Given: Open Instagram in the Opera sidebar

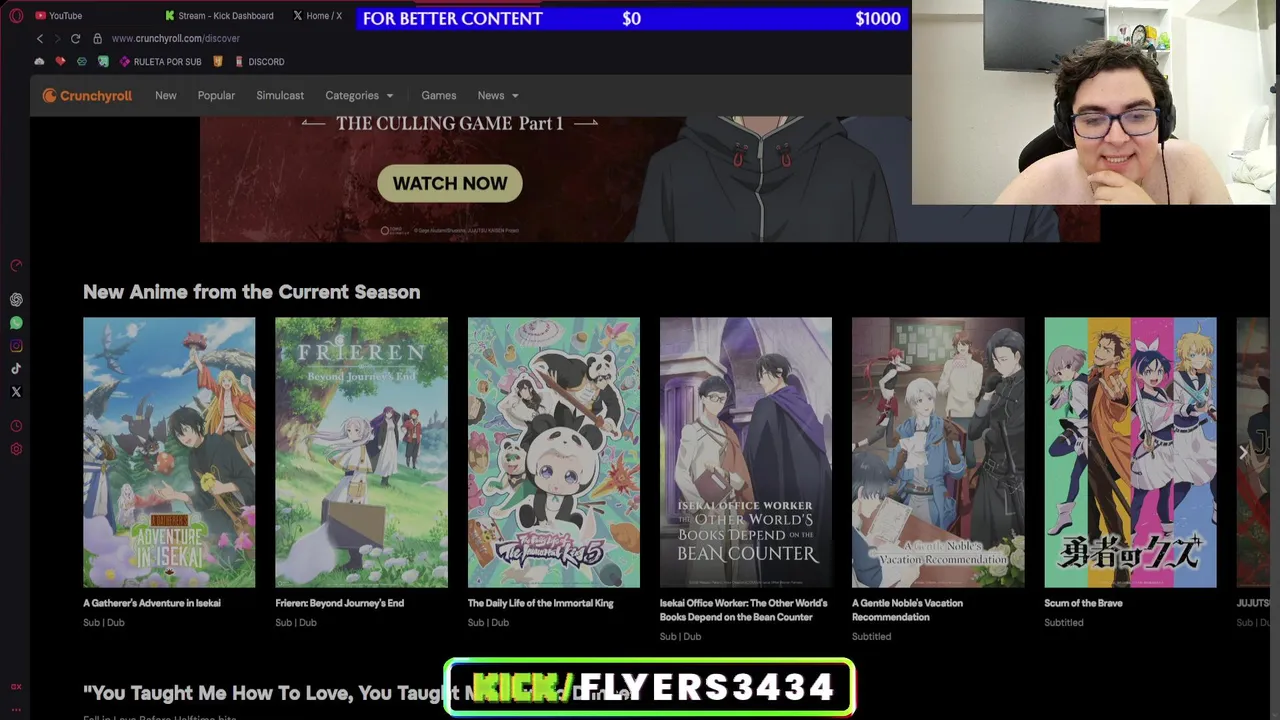Looking at the screenshot, I should tap(16, 346).
